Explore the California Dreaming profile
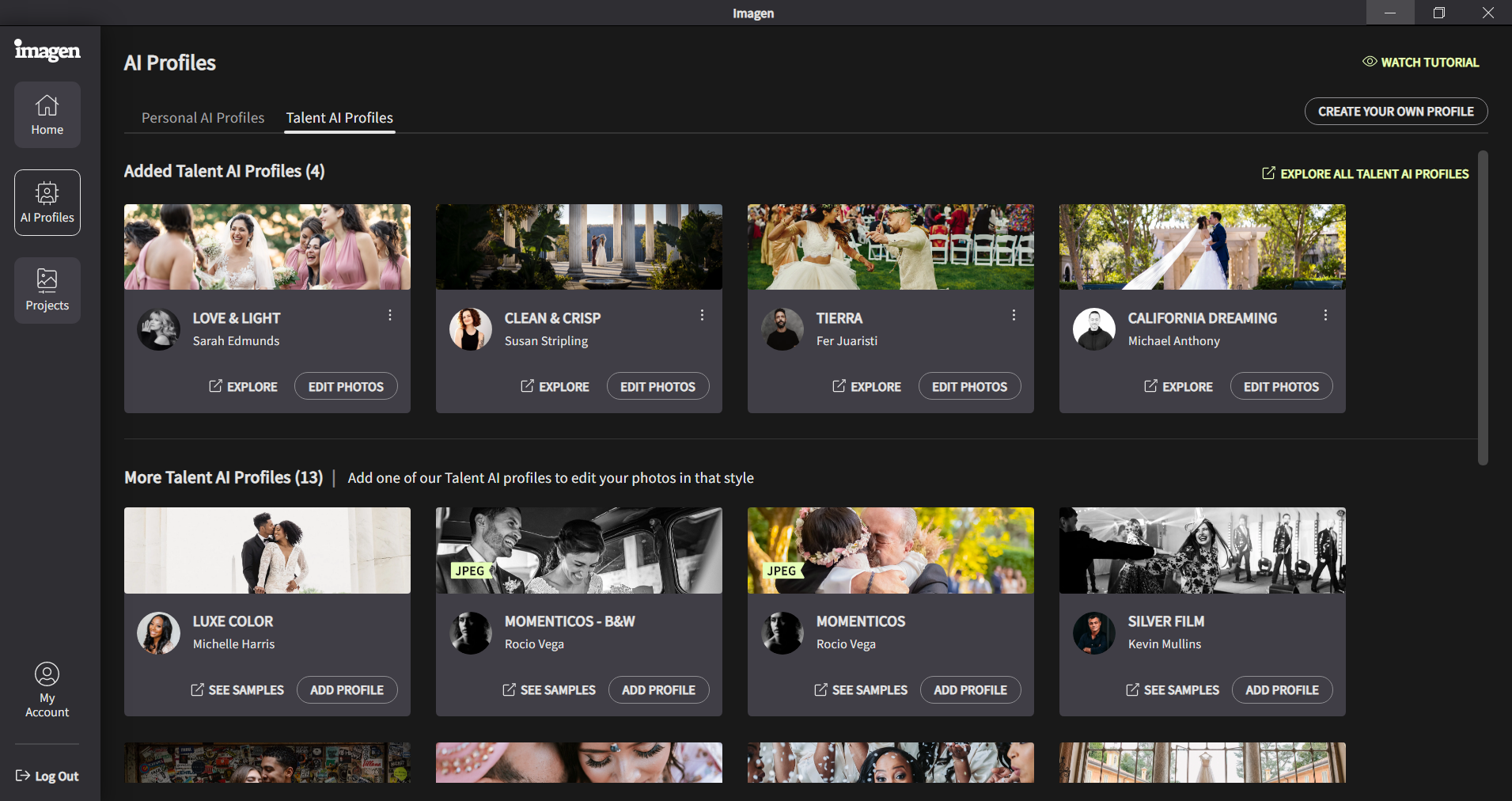This screenshot has height=801, width=1512. pyautogui.click(x=1178, y=387)
